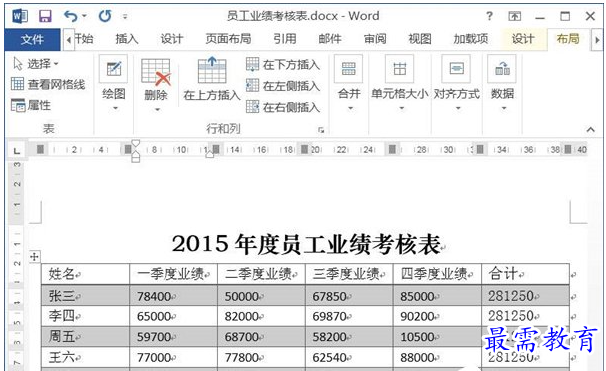This screenshot has width=606, height=371.
Task: Click the cell containing 78400
Action: (x=174, y=296)
